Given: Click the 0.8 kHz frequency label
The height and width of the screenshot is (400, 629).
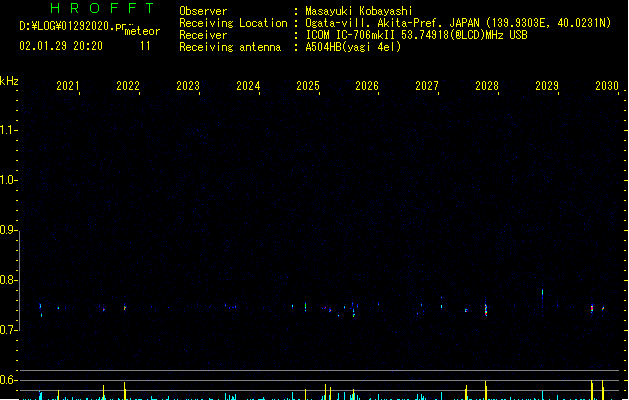Looking at the screenshot, I should [x=7, y=280].
